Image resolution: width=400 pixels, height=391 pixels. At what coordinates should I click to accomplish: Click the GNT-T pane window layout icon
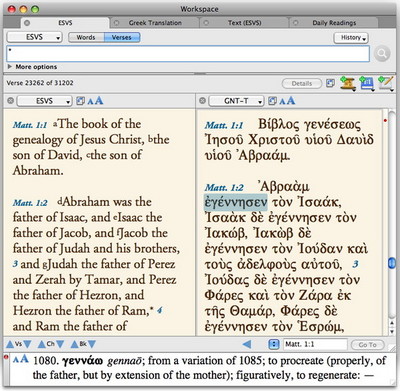(272, 101)
